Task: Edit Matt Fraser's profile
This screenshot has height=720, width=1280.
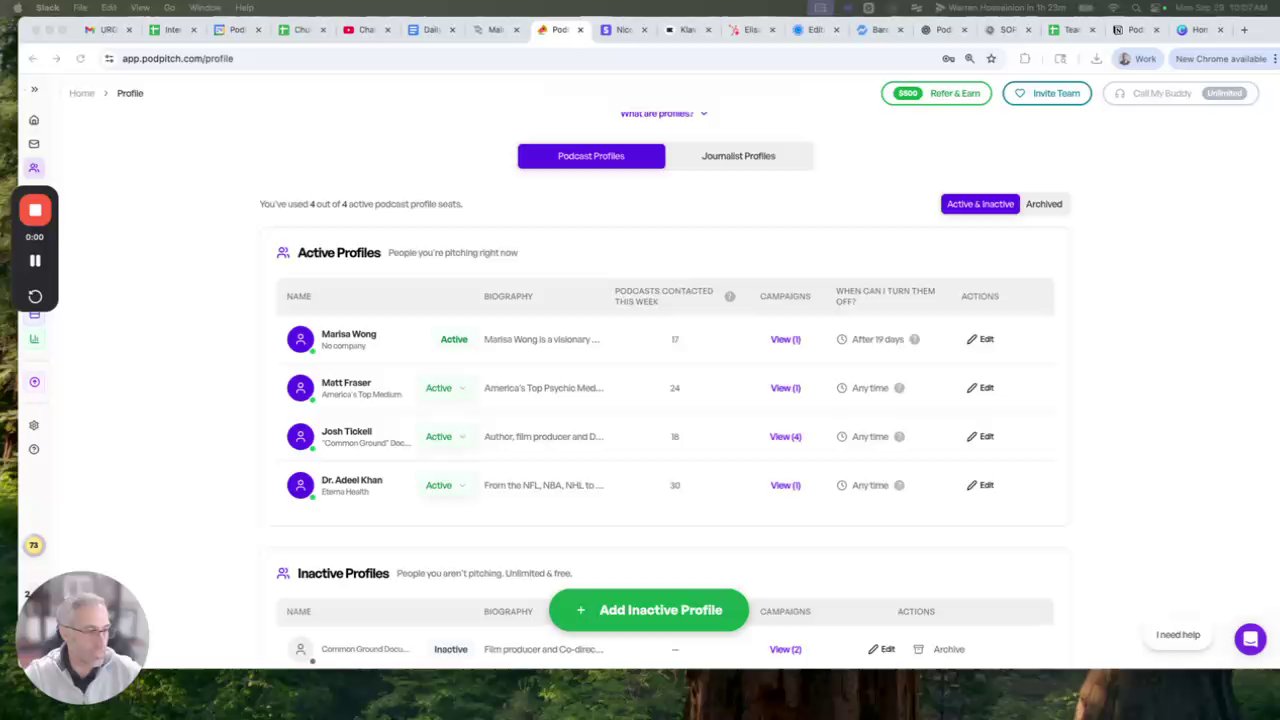Action: click(980, 388)
